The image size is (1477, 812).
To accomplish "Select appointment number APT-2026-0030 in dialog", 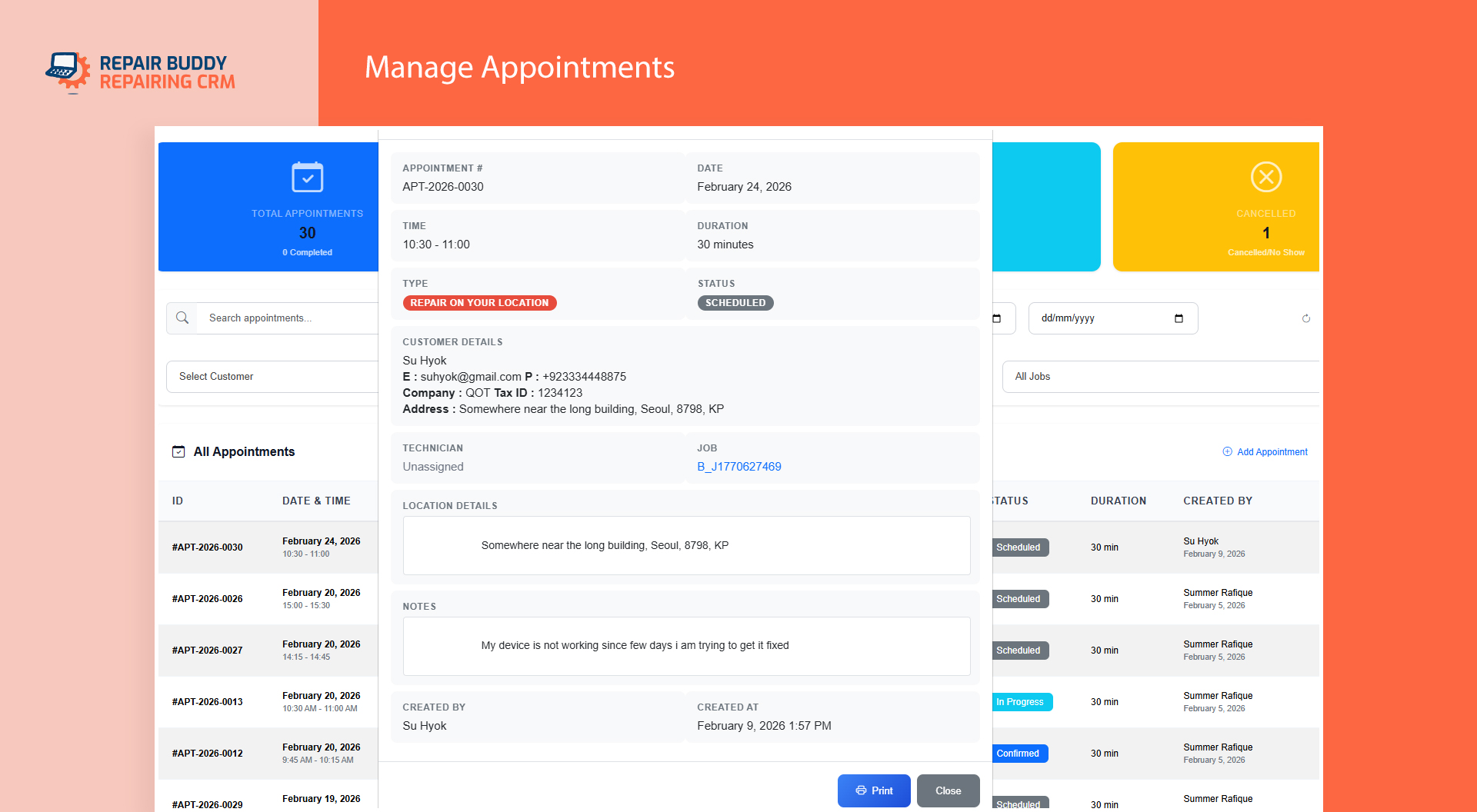I will [443, 187].
